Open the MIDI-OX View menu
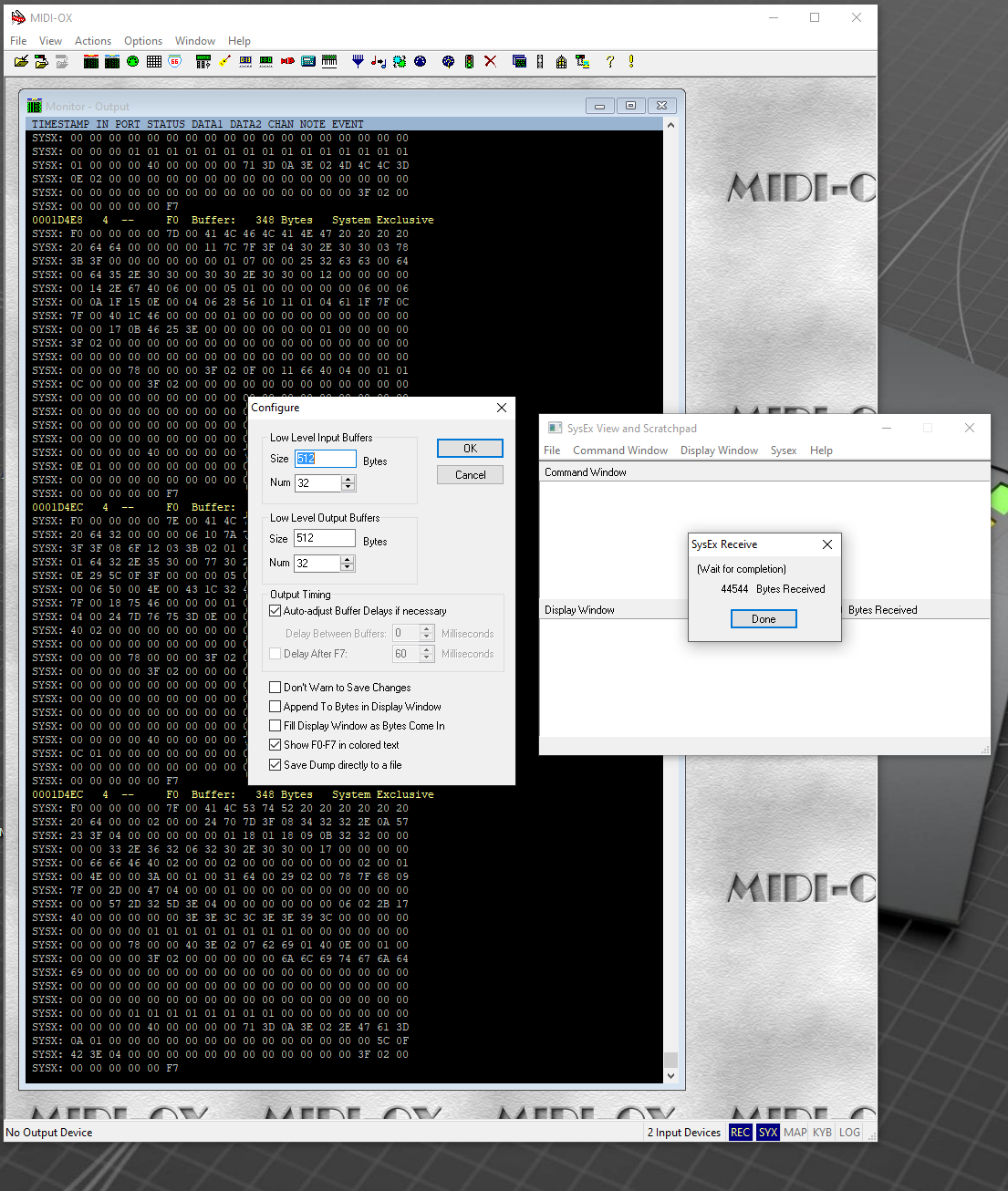Image resolution: width=1008 pixels, height=1191 pixels. pyautogui.click(x=50, y=41)
